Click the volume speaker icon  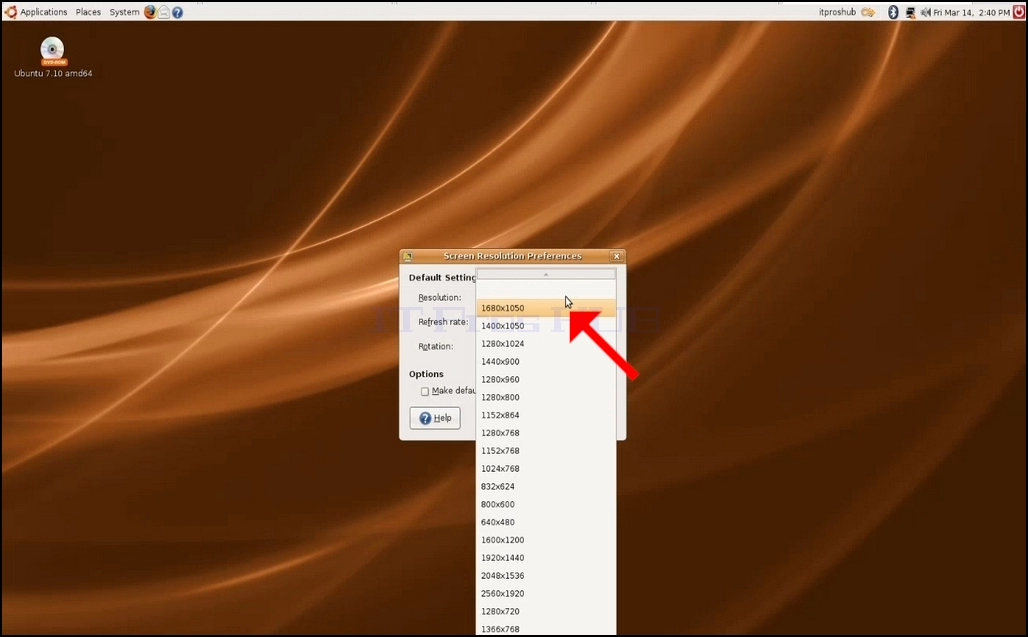click(x=925, y=12)
